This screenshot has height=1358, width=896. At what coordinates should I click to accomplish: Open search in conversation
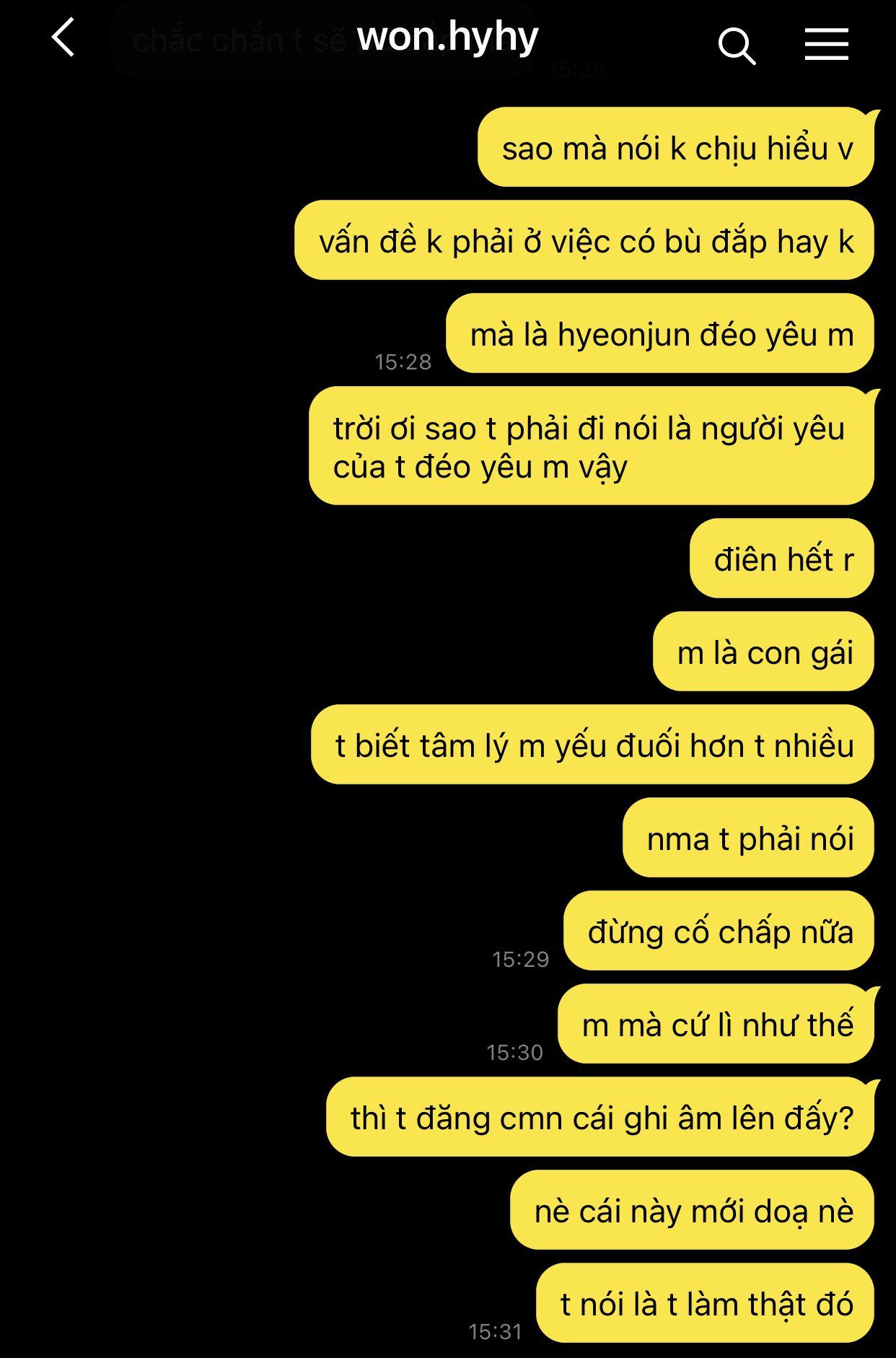[737, 46]
